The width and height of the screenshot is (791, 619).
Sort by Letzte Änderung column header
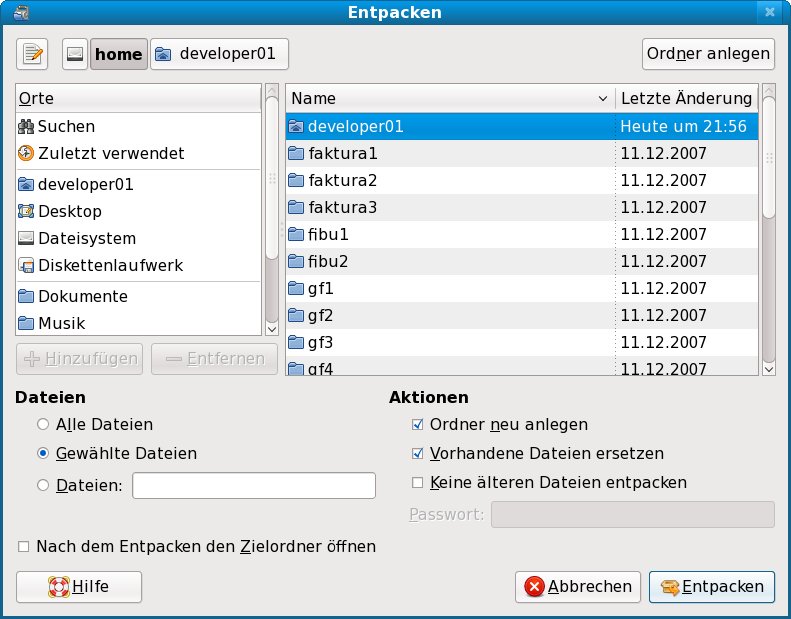685,99
